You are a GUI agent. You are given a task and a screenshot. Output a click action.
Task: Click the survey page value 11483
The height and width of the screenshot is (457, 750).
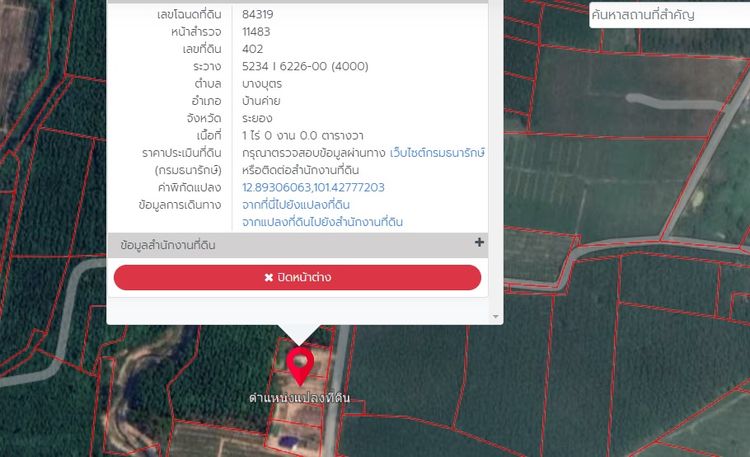(x=257, y=31)
